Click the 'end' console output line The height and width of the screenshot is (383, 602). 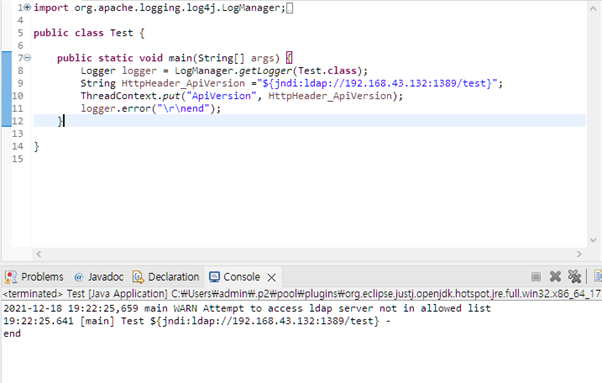tap(12, 333)
